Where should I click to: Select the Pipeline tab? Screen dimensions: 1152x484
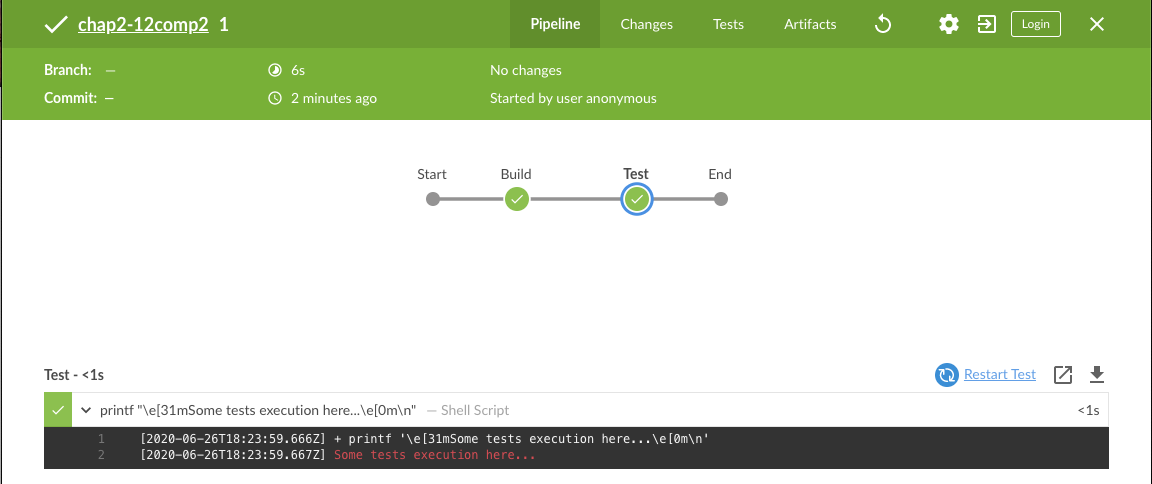click(555, 24)
